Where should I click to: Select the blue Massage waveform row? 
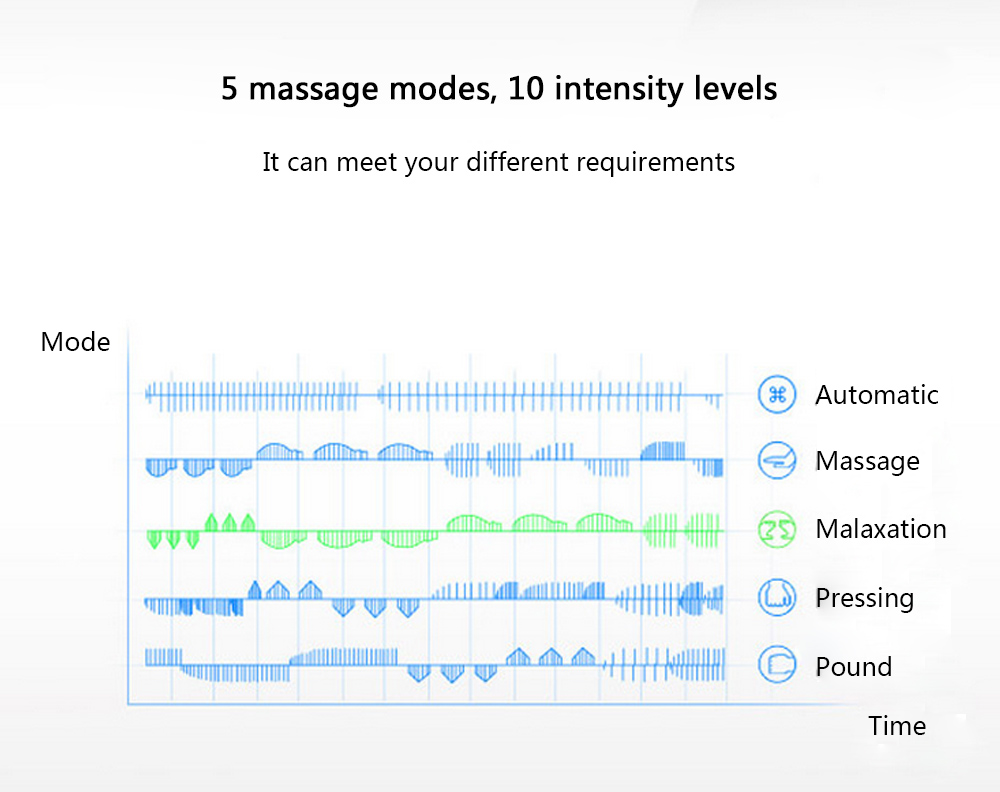pyautogui.click(x=432, y=459)
